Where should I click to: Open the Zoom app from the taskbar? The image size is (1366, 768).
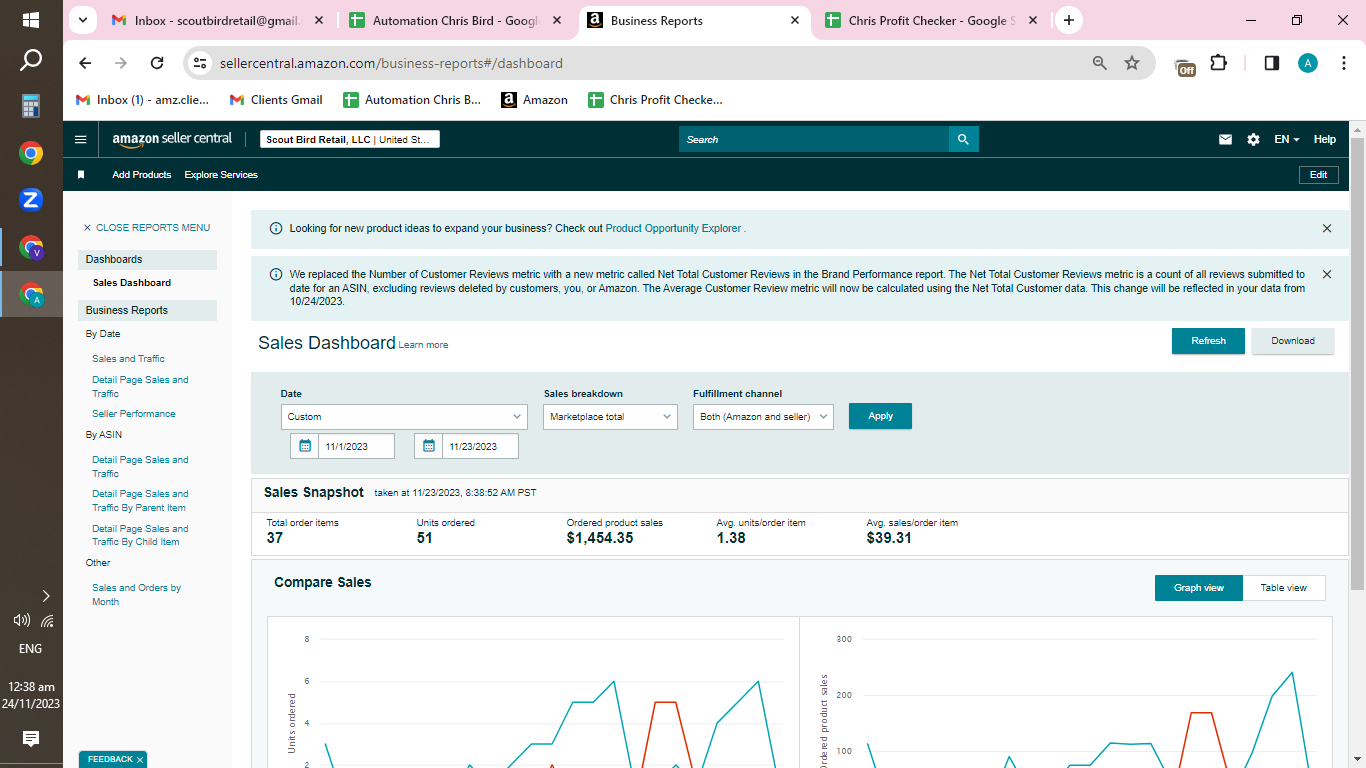click(x=31, y=200)
